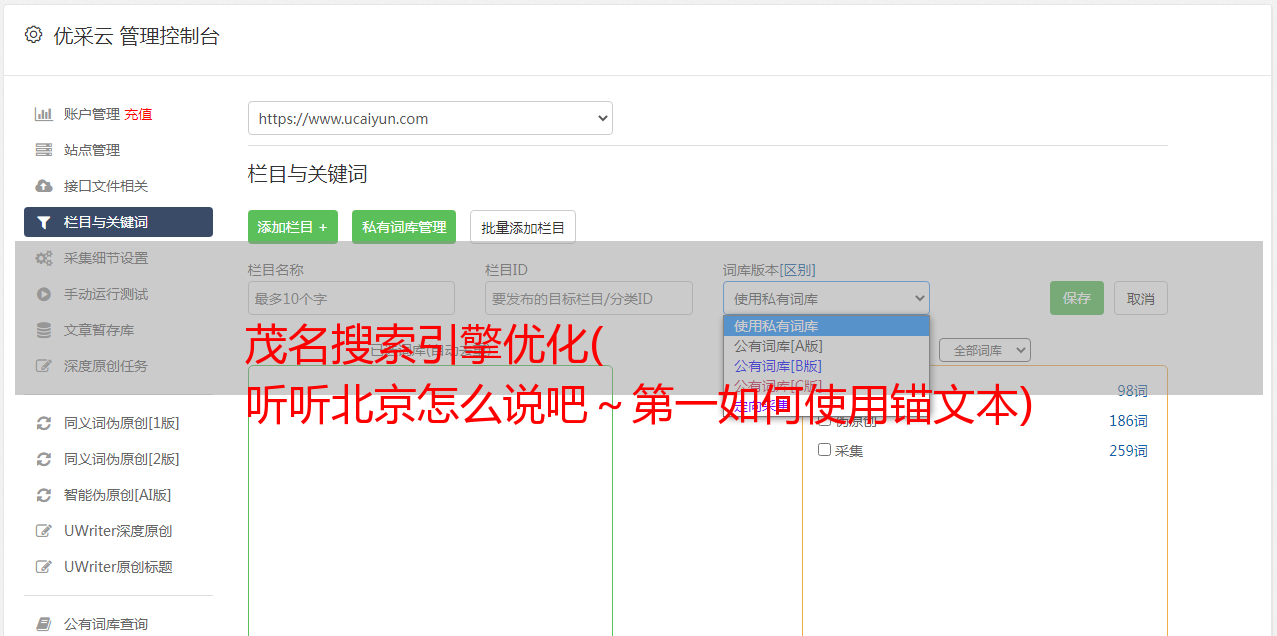Click the book icon for 公有词库查询
1277x636 pixels.
(44, 624)
